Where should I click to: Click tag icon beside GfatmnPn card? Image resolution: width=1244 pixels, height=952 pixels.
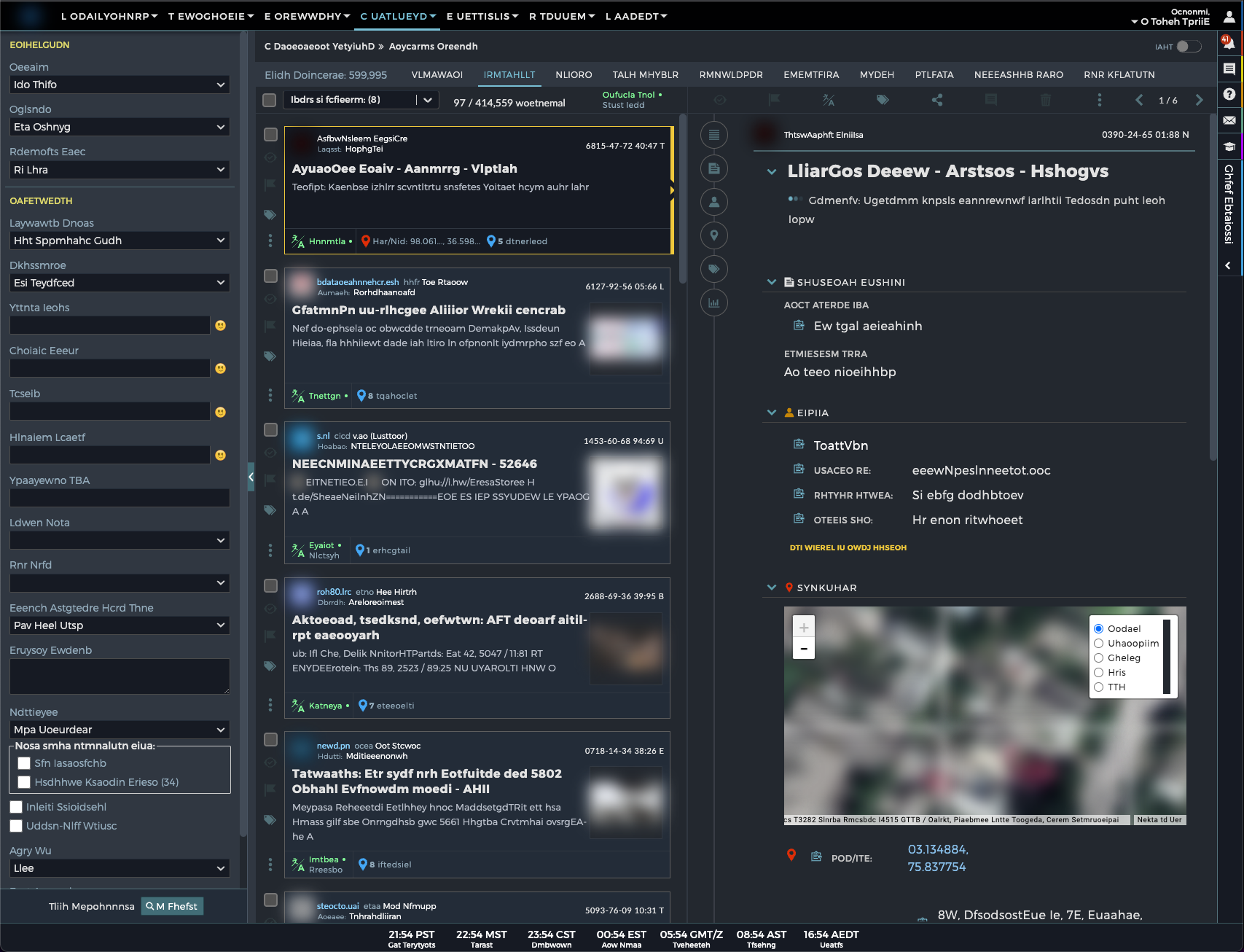(270, 356)
